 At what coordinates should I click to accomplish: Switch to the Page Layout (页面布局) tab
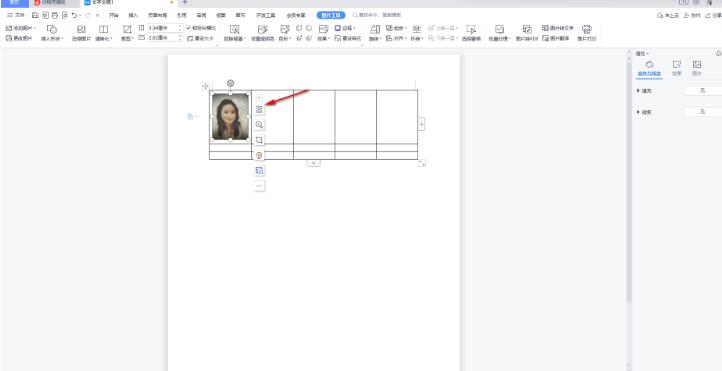(x=157, y=15)
